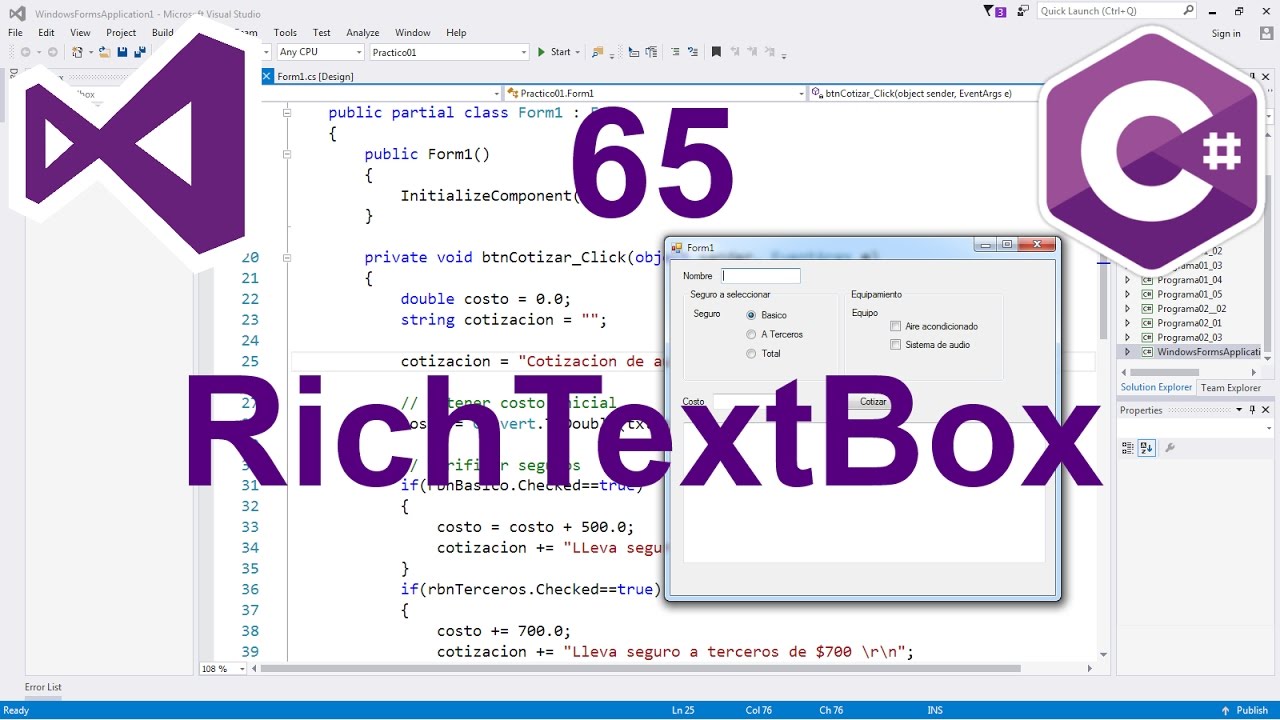This screenshot has width=1280, height=720.
Task: Open the Analyze menu
Action: (x=363, y=33)
